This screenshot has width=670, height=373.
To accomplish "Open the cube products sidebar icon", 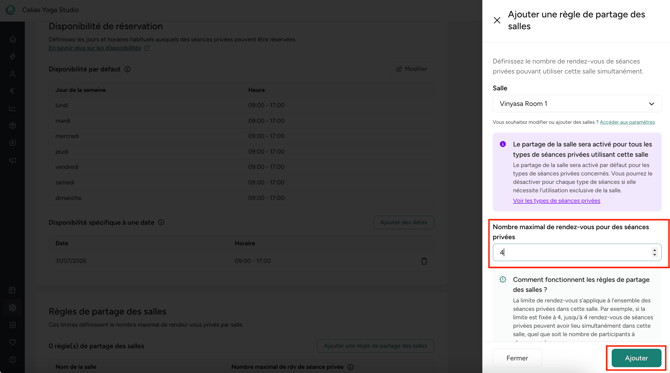I will click(12, 126).
